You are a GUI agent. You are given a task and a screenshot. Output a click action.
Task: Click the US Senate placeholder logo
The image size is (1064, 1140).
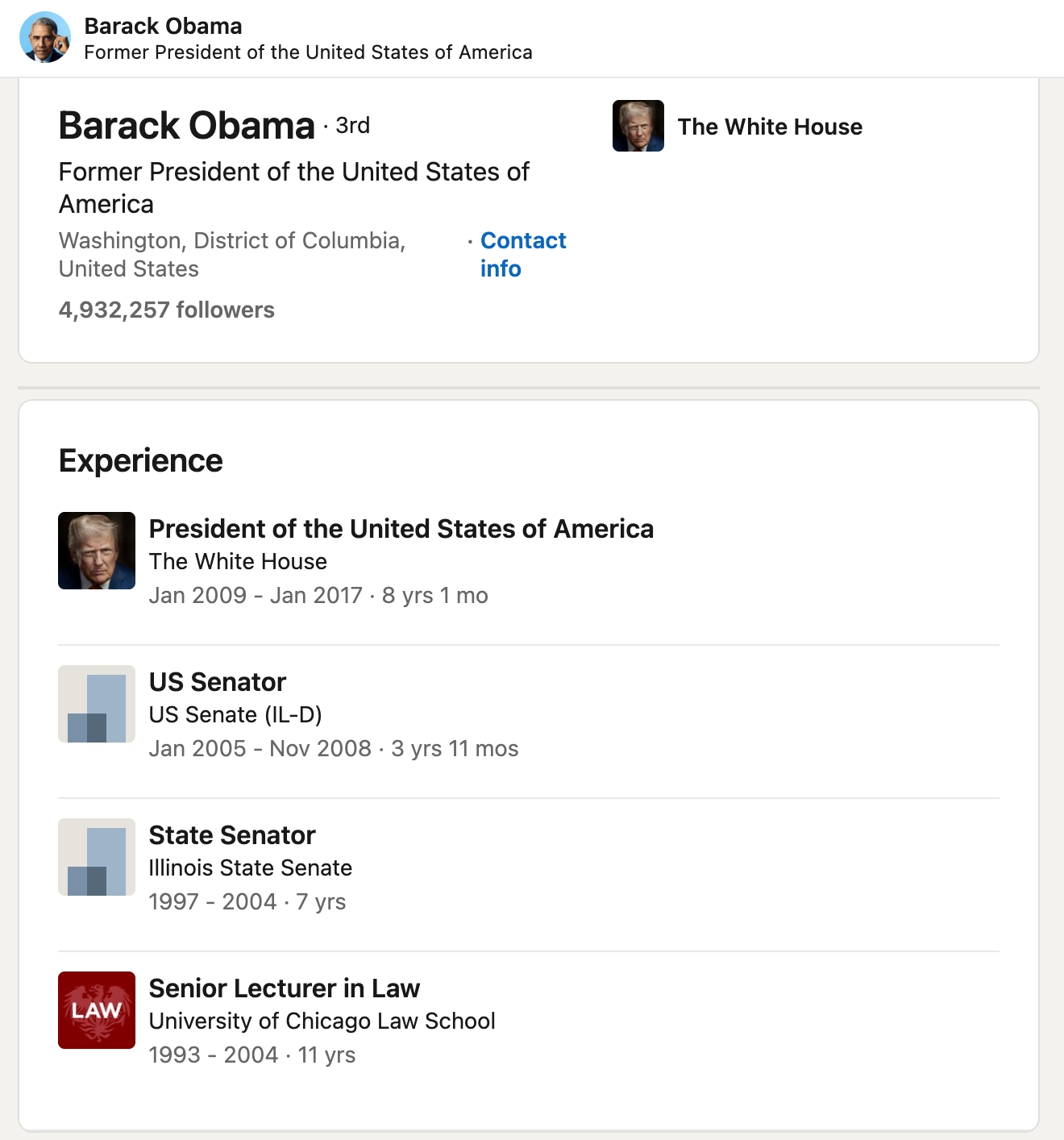(x=97, y=704)
